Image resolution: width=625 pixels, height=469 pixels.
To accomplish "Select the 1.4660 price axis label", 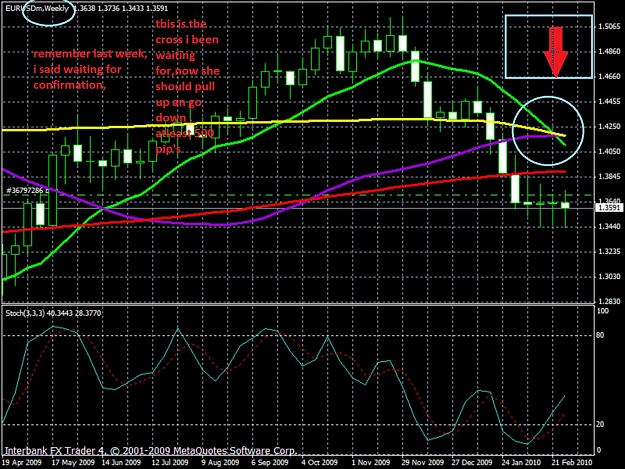I will [609, 77].
